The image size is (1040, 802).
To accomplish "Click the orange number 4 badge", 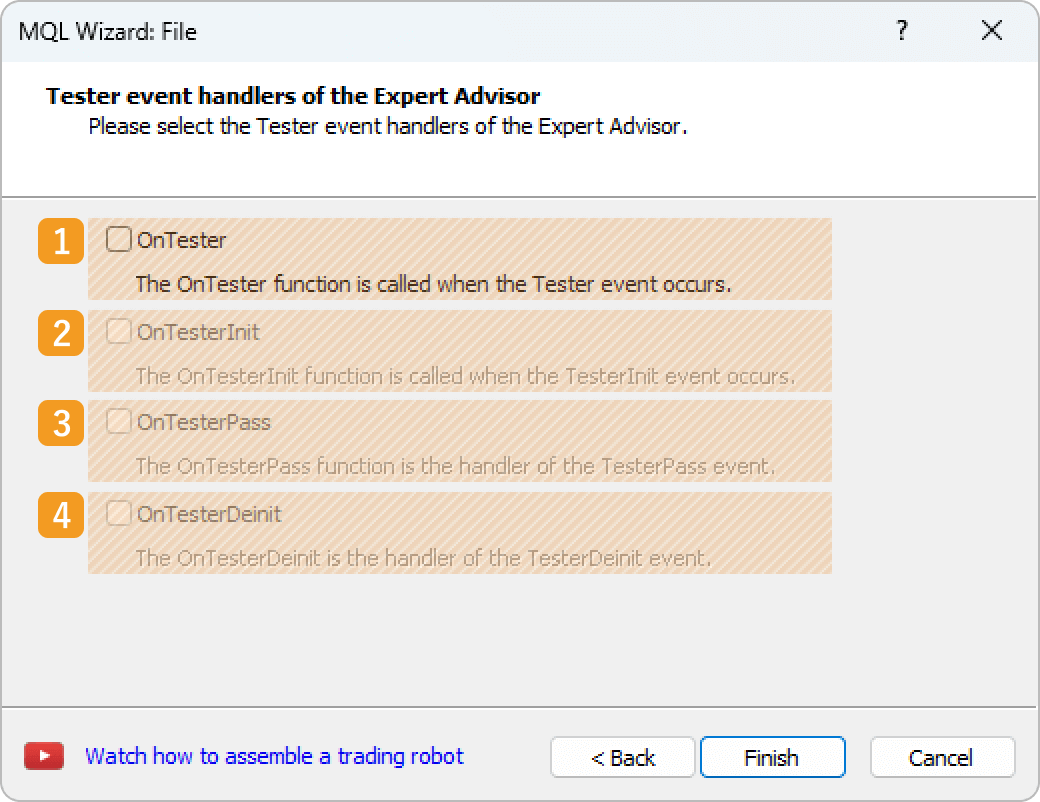I will [x=61, y=515].
